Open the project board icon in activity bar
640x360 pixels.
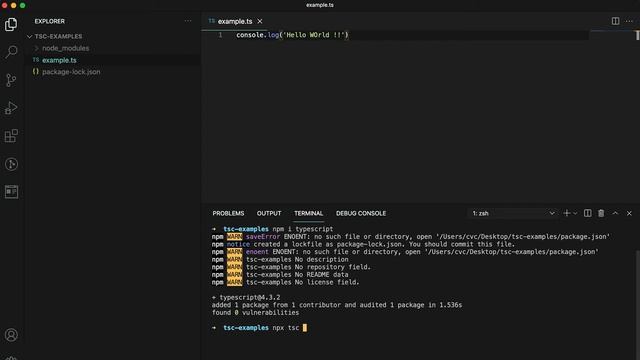11,192
